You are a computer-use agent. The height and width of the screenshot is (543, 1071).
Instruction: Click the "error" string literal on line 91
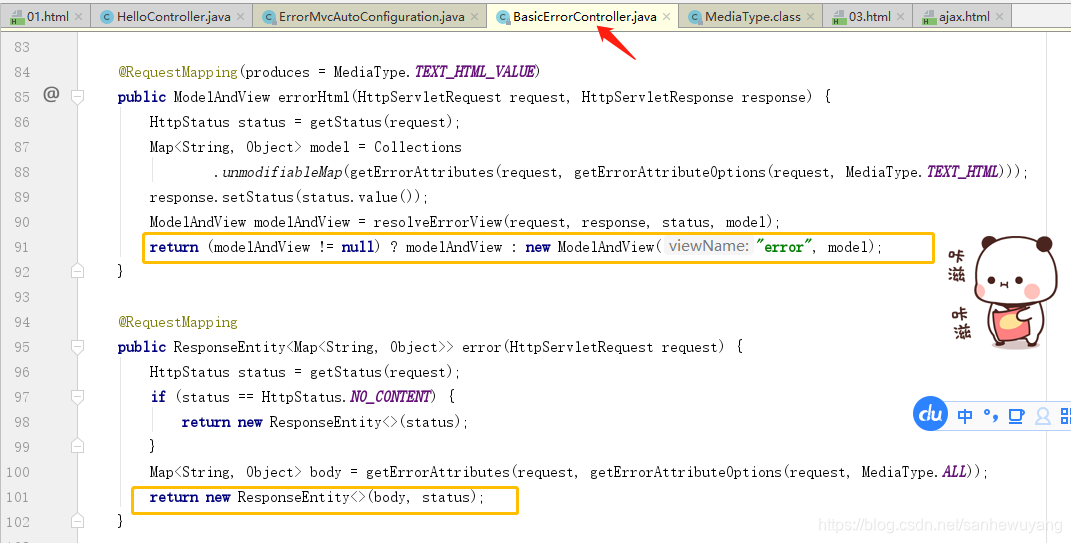pyautogui.click(x=783, y=247)
